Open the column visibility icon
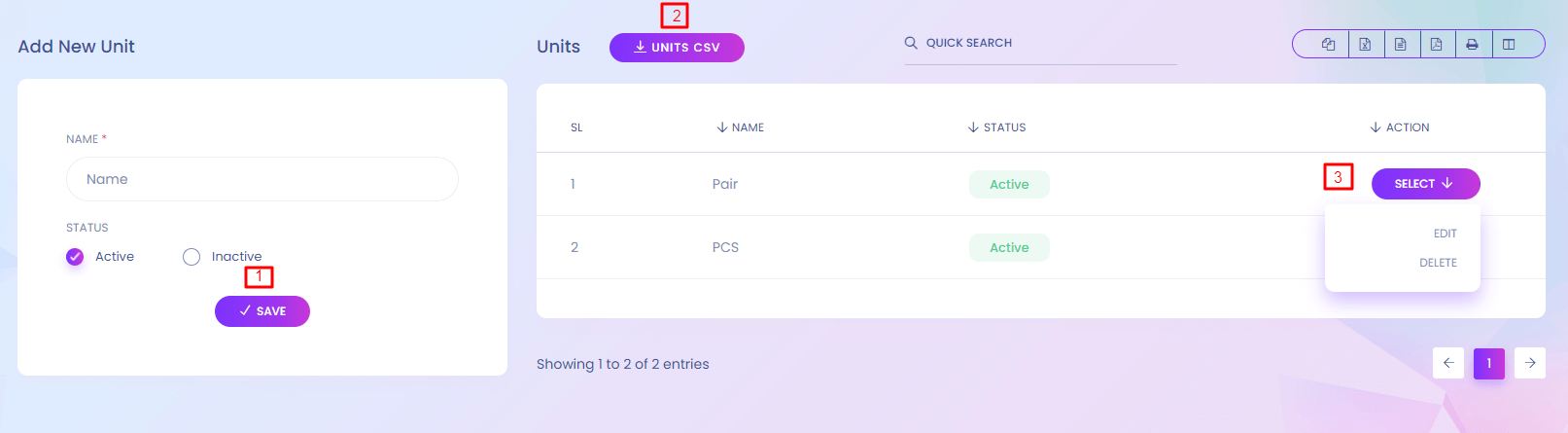Screen dimensions: 1568x433 (x=1509, y=44)
